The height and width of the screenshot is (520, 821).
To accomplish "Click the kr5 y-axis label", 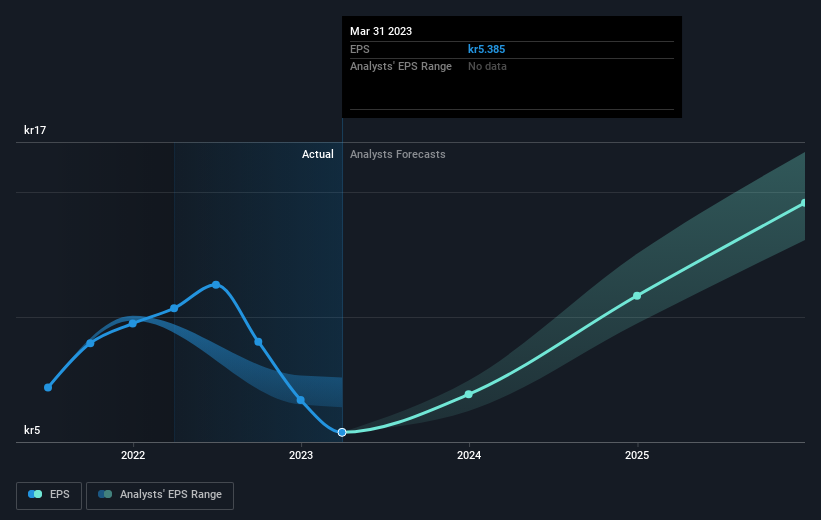I will tap(32, 430).
